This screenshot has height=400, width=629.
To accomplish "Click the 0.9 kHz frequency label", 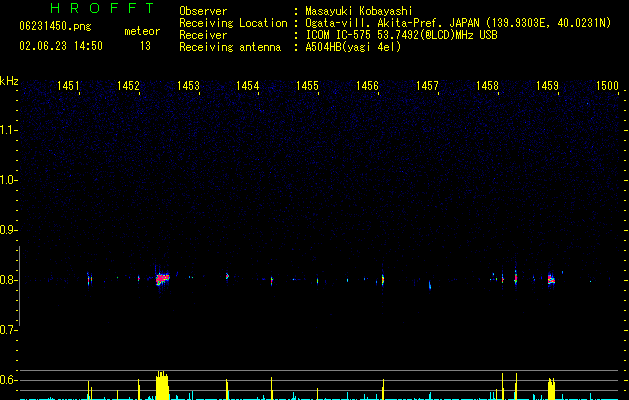I will [8, 230].
